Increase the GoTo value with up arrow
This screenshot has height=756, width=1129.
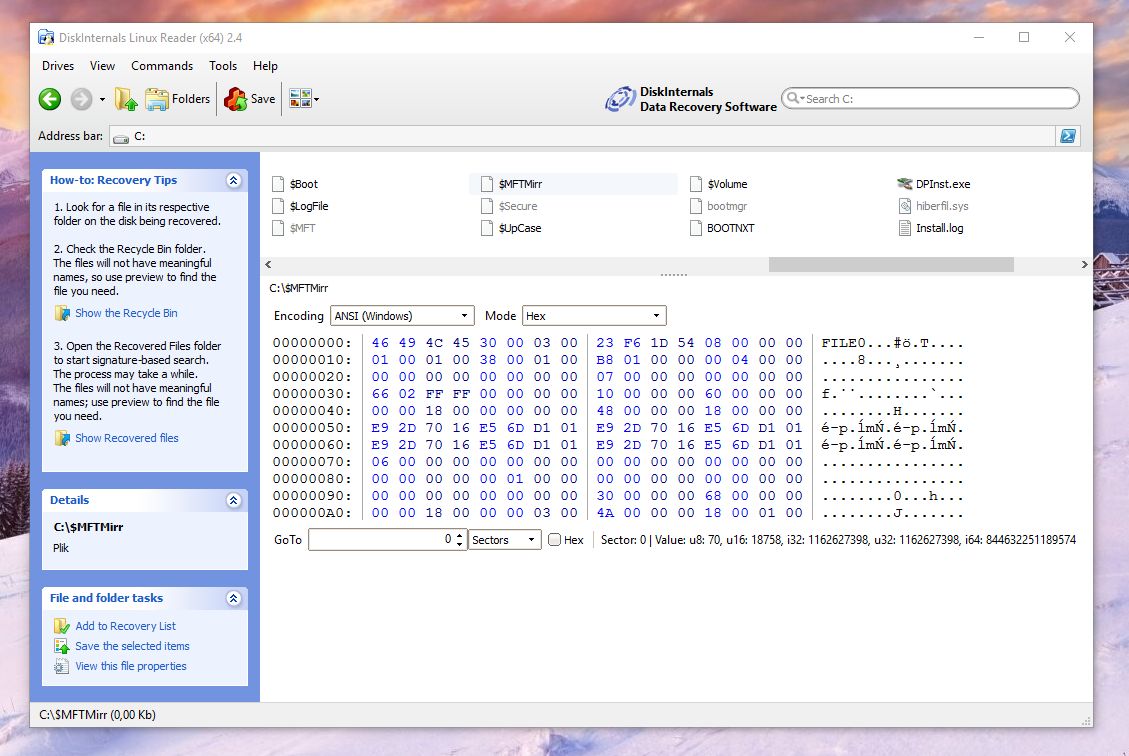tap(459, 535)
